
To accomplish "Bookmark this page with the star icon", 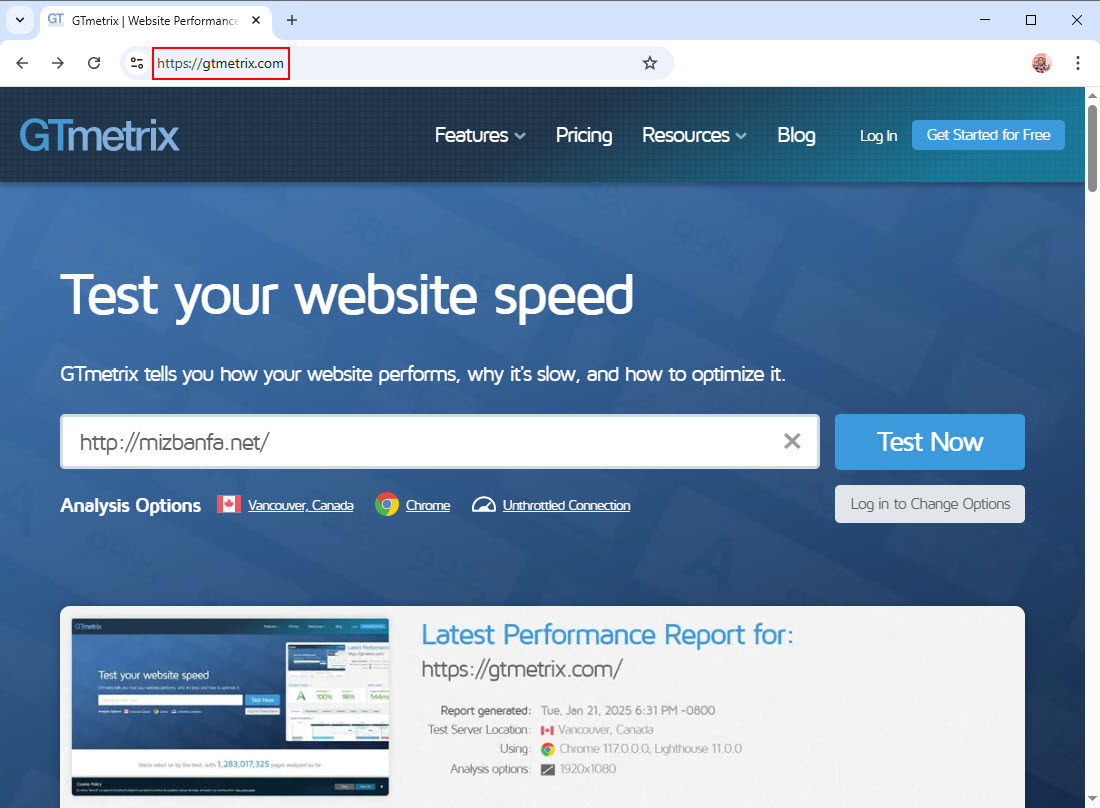I will (650, 63).
